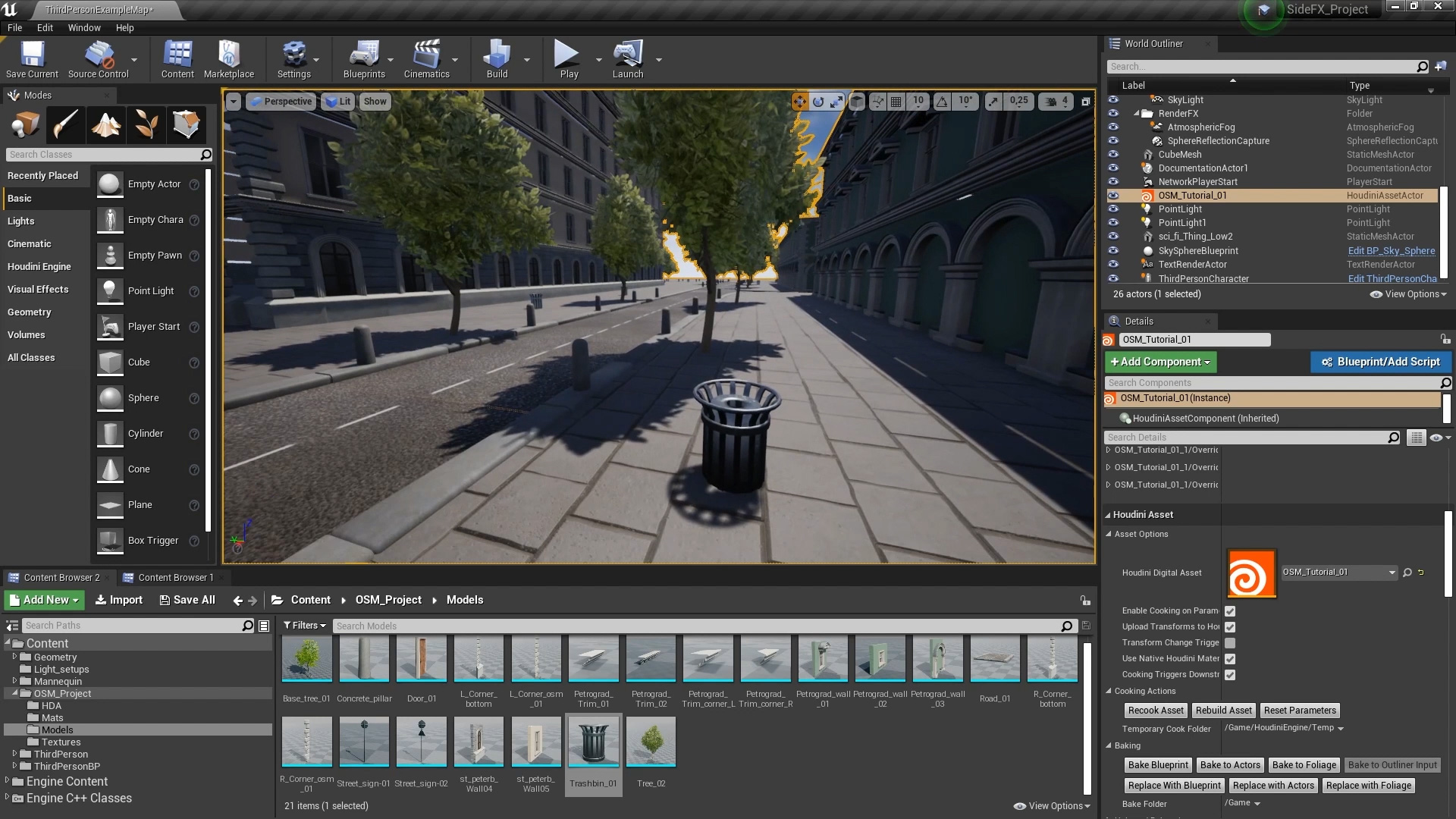This screenshot has height=819, width=1456.
Task: Enable Use Native Houdini Materials checkbox
Action: coord(1230,658)
